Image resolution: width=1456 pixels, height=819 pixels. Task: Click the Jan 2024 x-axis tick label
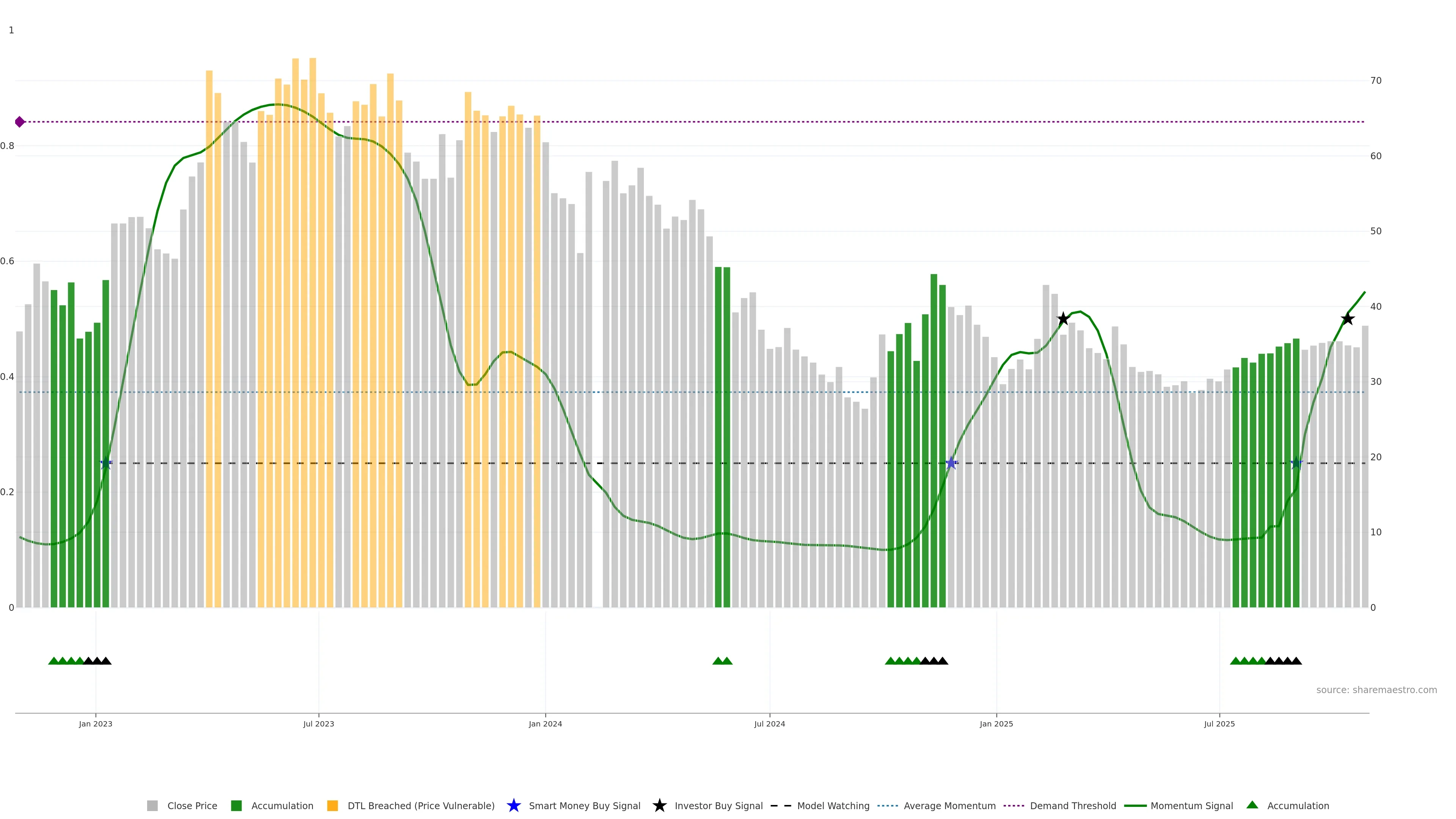pos(545,723)
